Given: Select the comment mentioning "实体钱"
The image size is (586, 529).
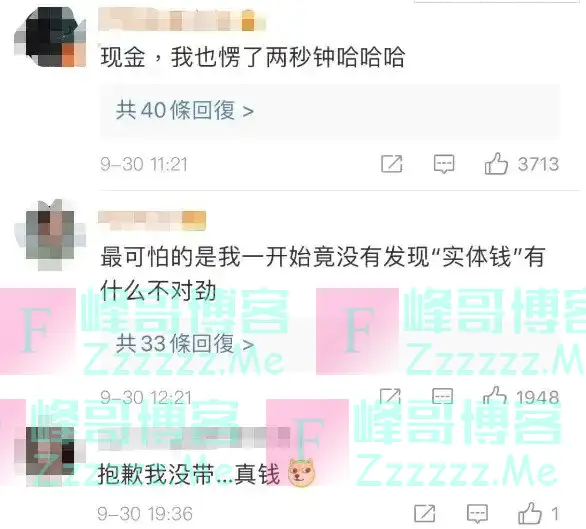Looking at the screenshot, I should coord(322,274).
